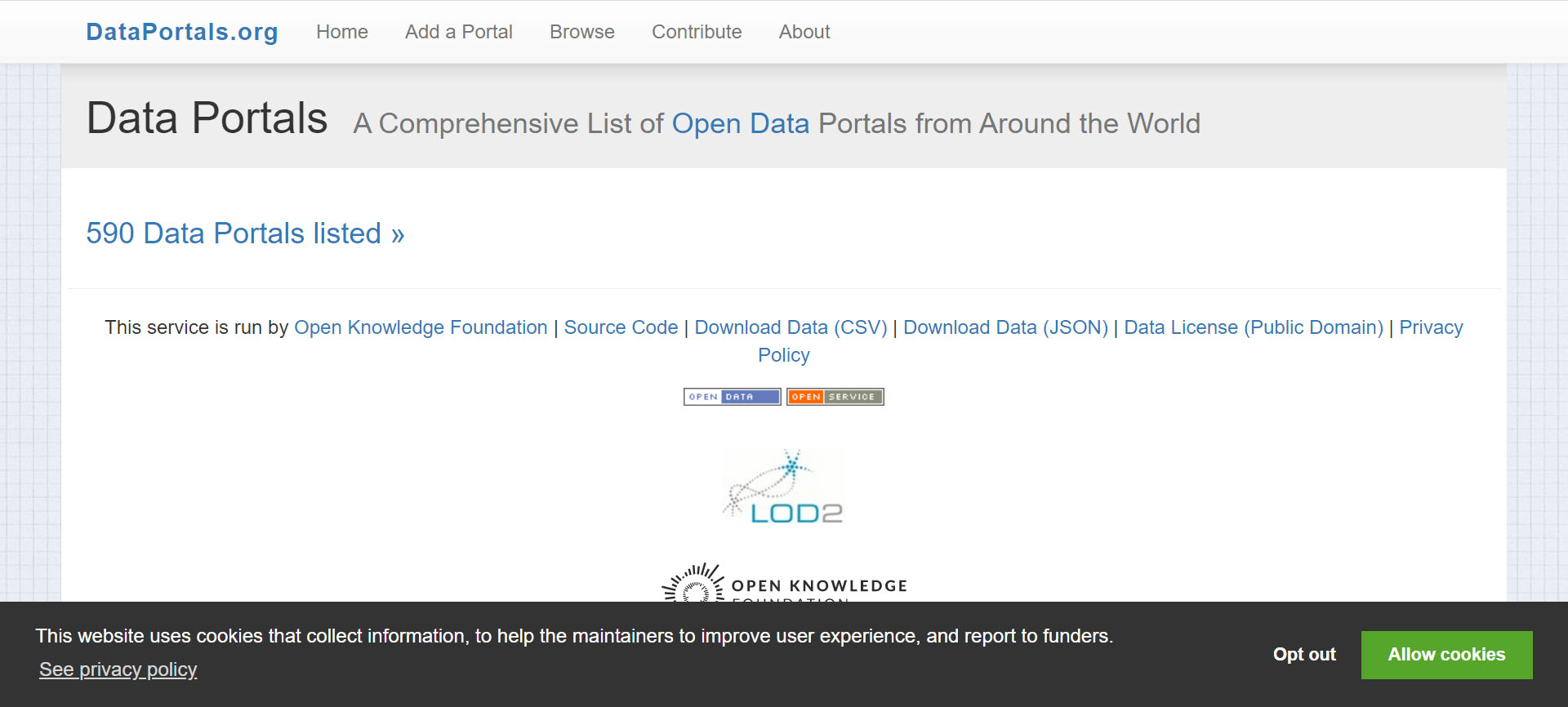Visit the Open Knowledge Foundation text link
Viewport: 1568px width, 707px height.
(421, 327)
